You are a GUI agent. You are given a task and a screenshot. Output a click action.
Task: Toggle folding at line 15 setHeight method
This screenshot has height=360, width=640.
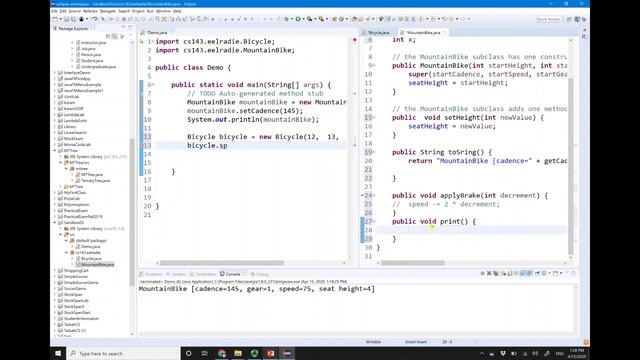click(374, 118)
